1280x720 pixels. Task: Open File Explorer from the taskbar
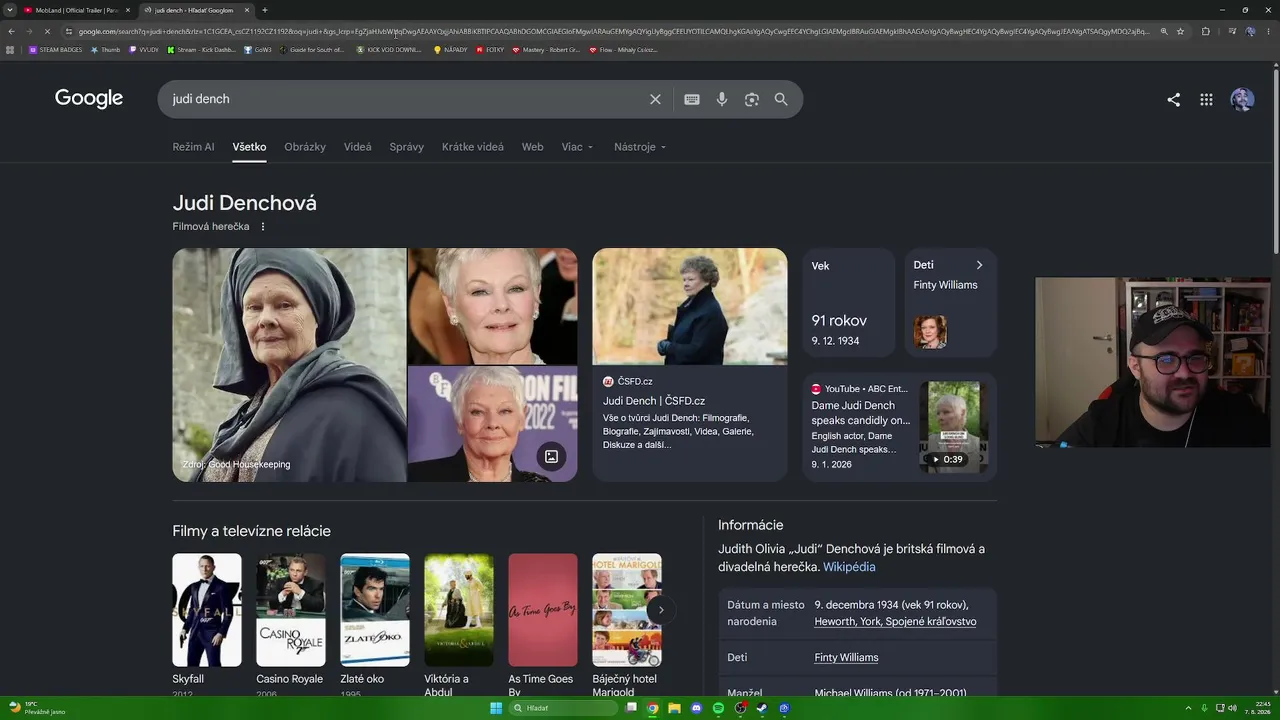point(675,708)
